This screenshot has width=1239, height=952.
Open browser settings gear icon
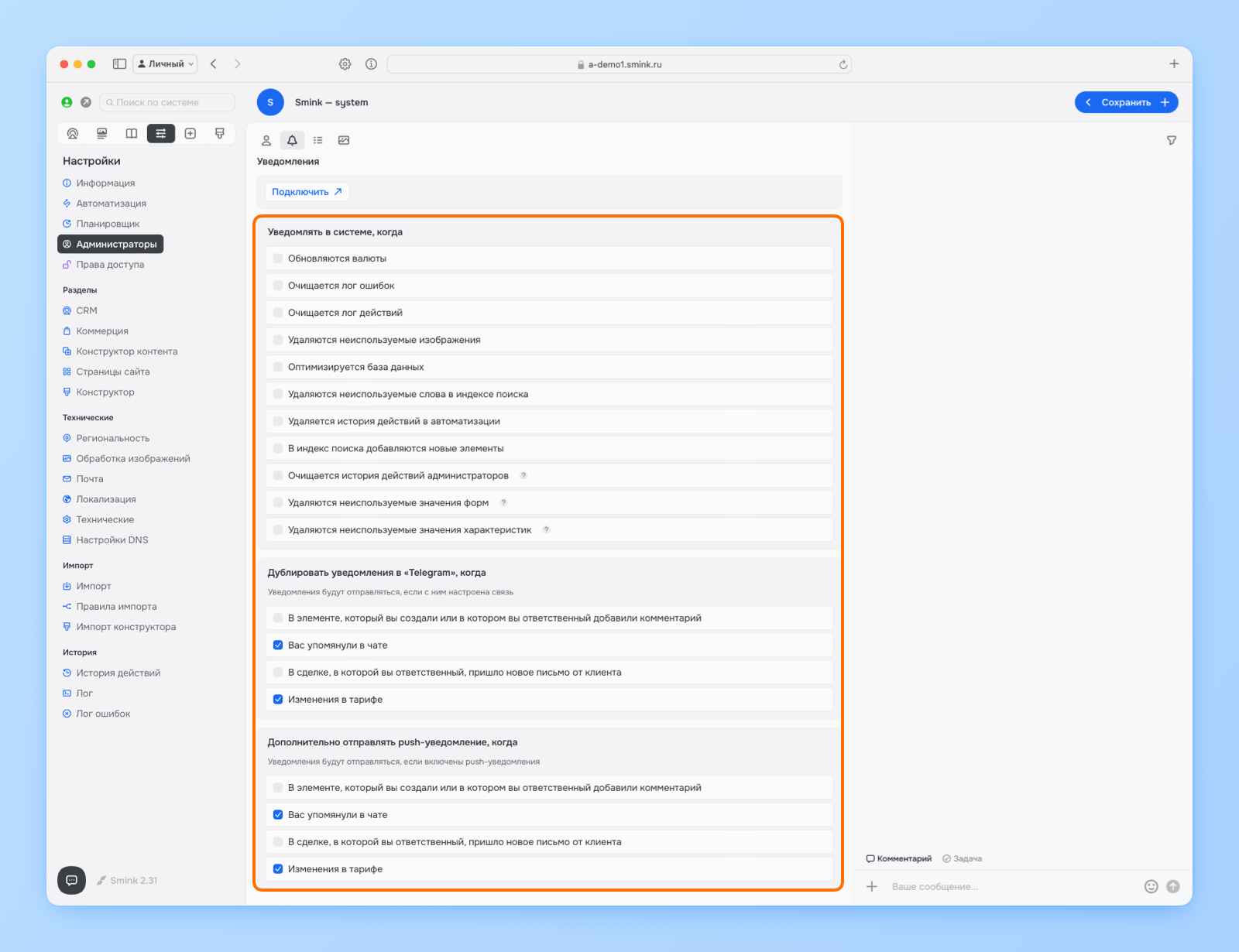point(345,64)
